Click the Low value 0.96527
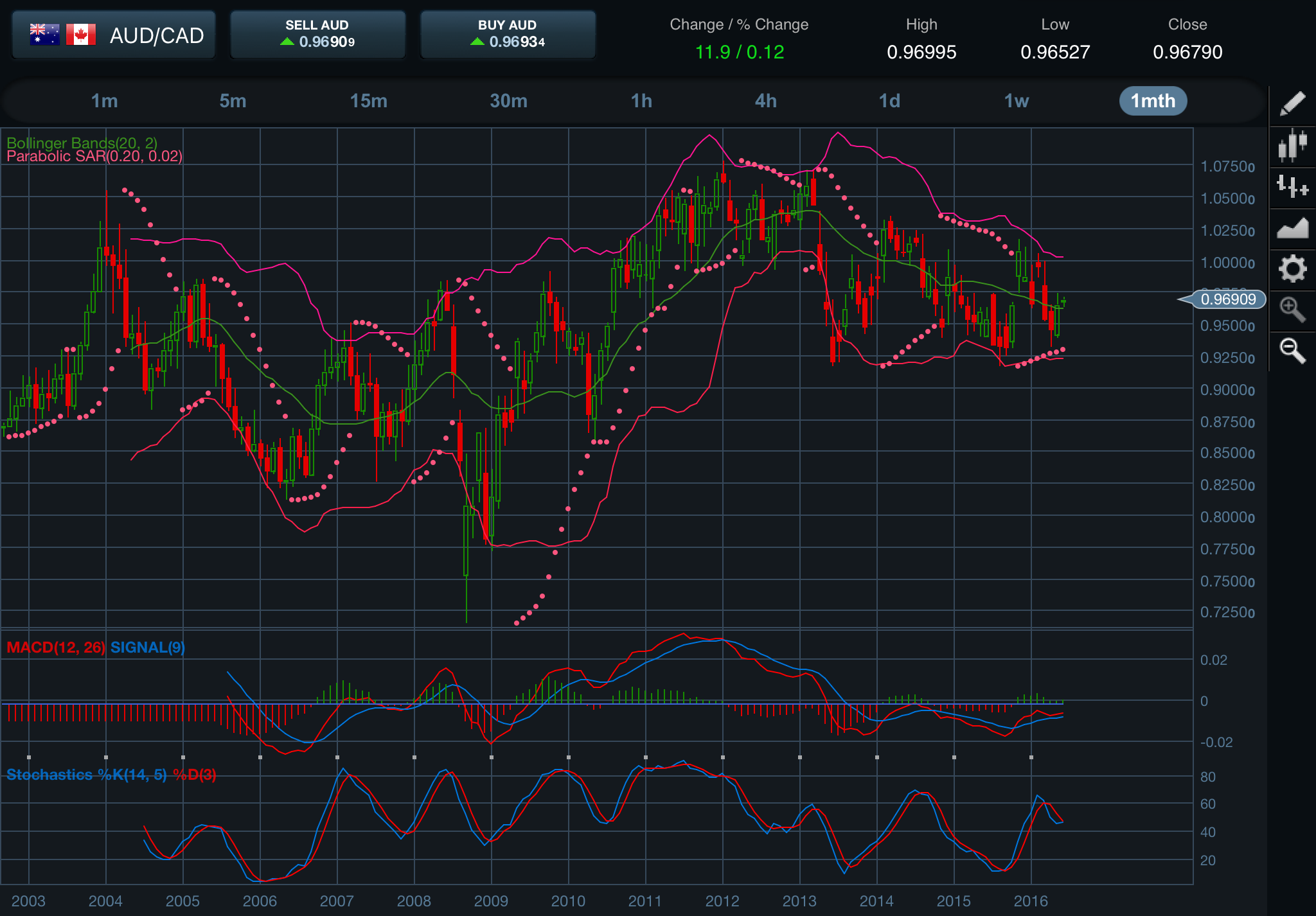Screen dimensions: 1316x916 (x=1055, y=52)
